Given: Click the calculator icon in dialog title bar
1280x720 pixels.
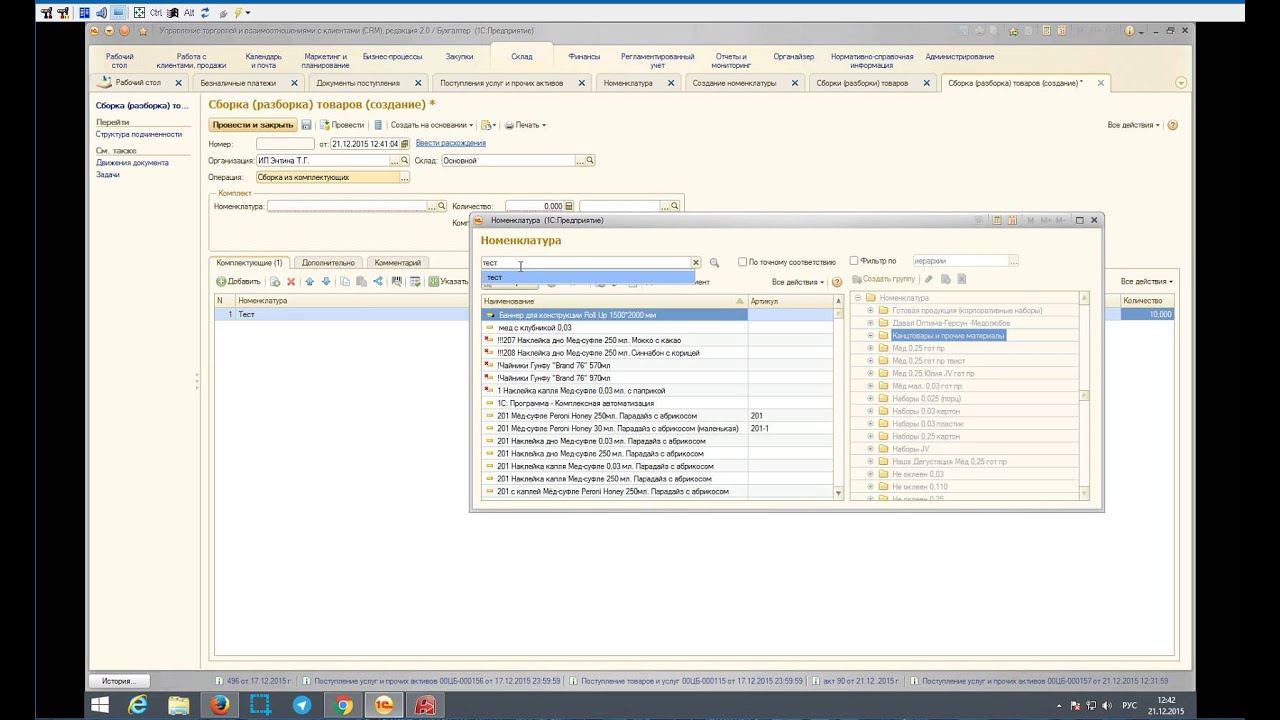Looking at the screenshot, I should [x=997, y=220].
